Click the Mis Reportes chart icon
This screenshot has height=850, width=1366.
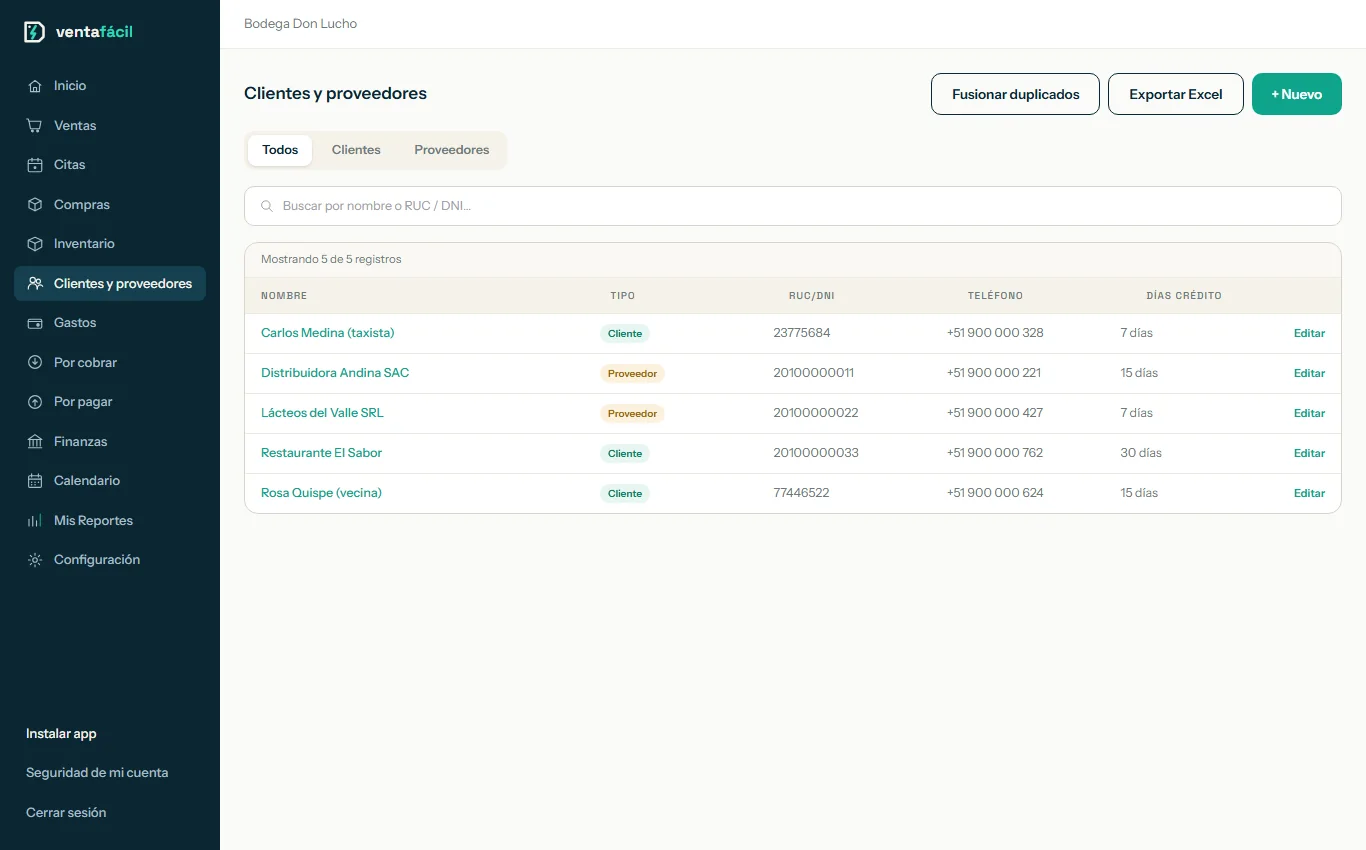35,521
